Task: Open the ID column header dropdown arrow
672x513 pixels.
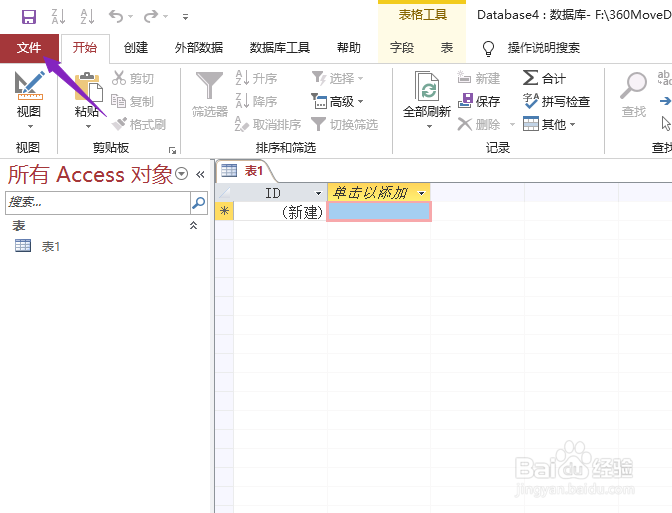Action: pyautogui.click(x=318, y=193)
